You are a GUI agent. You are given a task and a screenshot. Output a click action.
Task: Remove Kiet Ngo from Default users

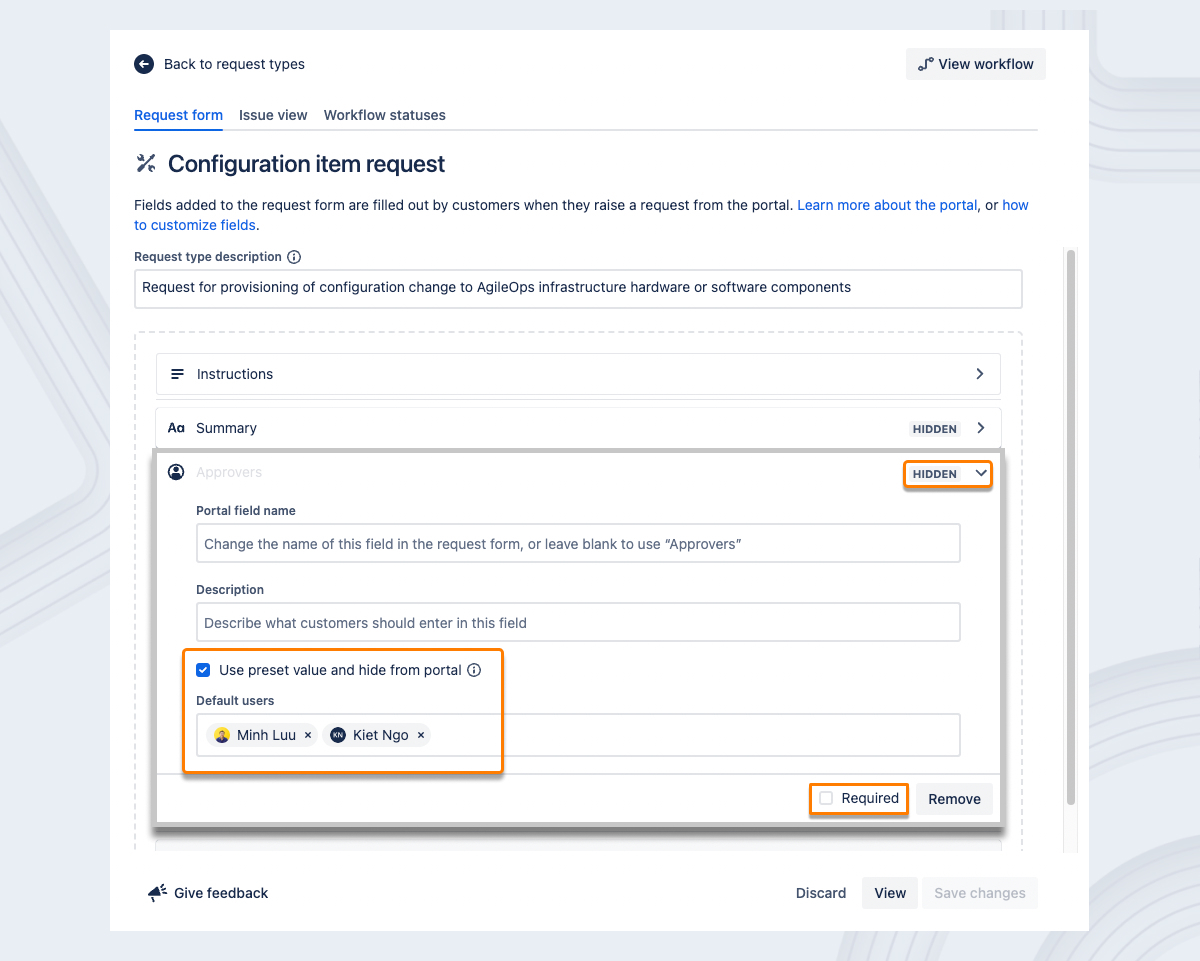(x=421, y=734)
